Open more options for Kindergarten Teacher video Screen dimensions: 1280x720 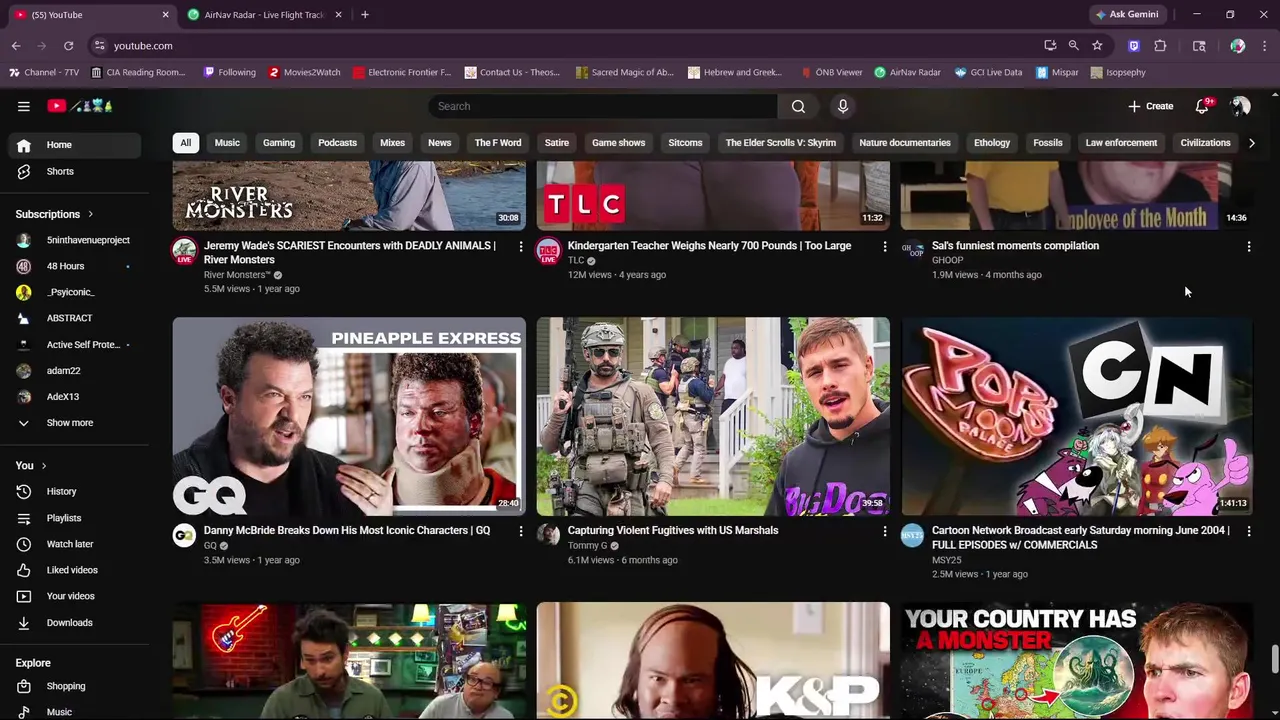(x=884, y=246)
